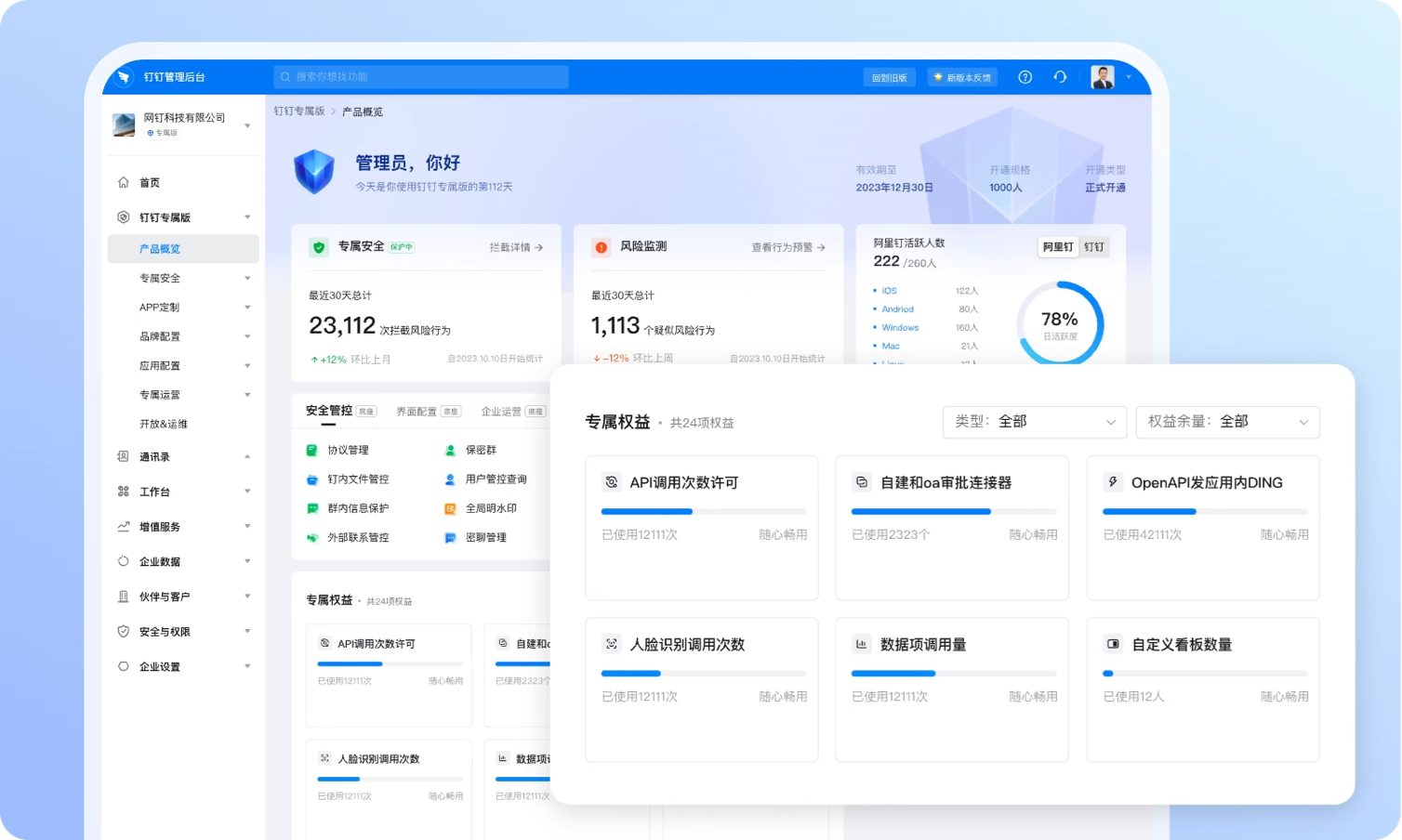
Task: Switch activity chart to 阿里钉
Action: point(1057,247)
